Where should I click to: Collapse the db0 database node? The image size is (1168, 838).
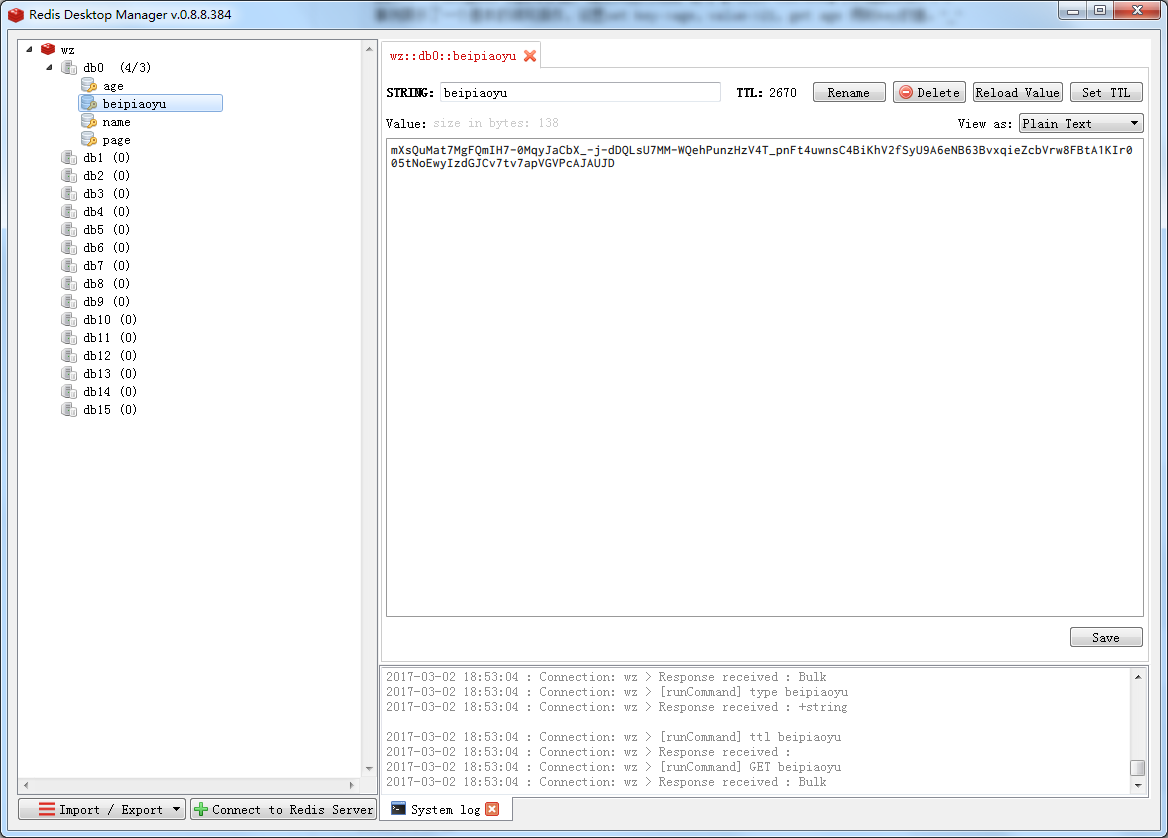tap(49, 68)
